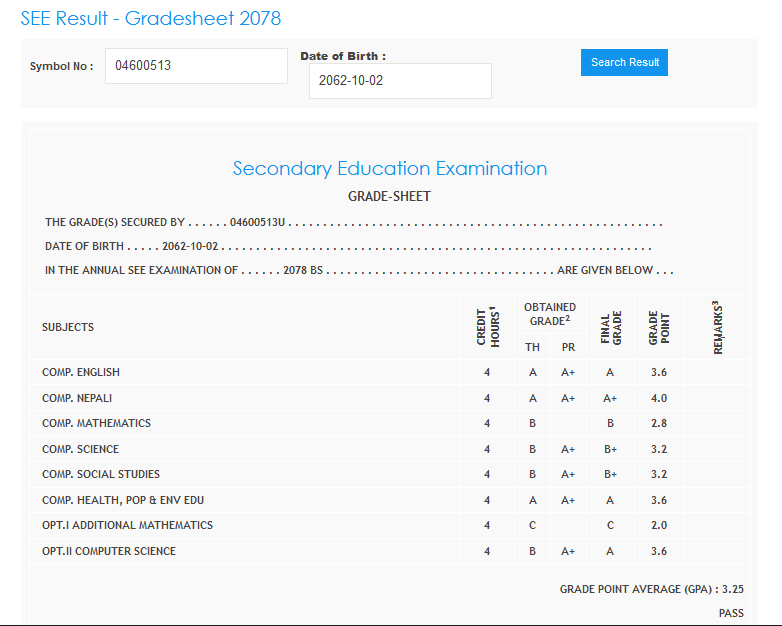The width and height of the screenshot is (782, 626).
Task: Select the OPT.I ADDITIONAL MATHEMATICS row
Action: point(127,525)
